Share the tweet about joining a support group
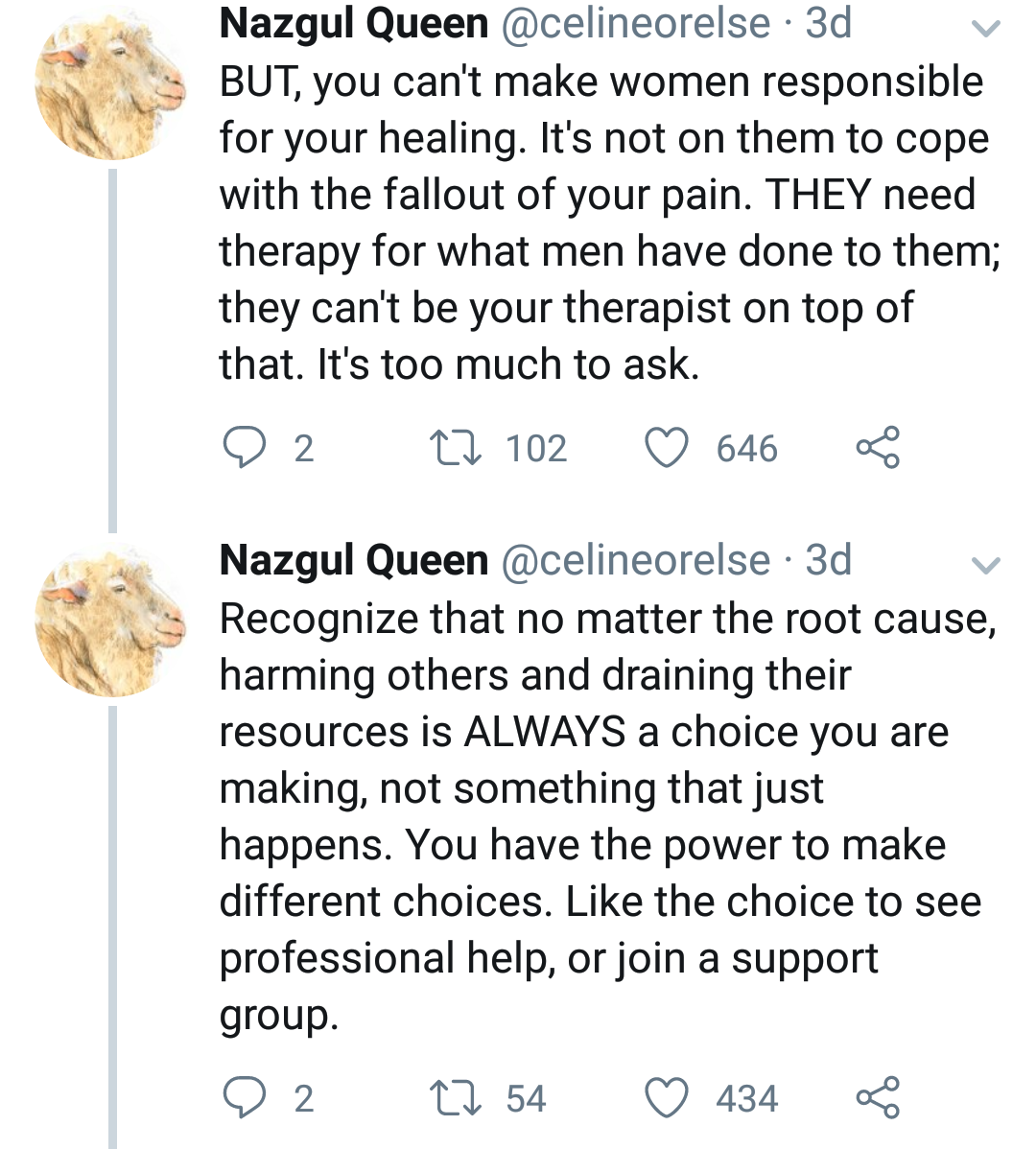1036x1149 pixels. click(x=878, y=1098)
